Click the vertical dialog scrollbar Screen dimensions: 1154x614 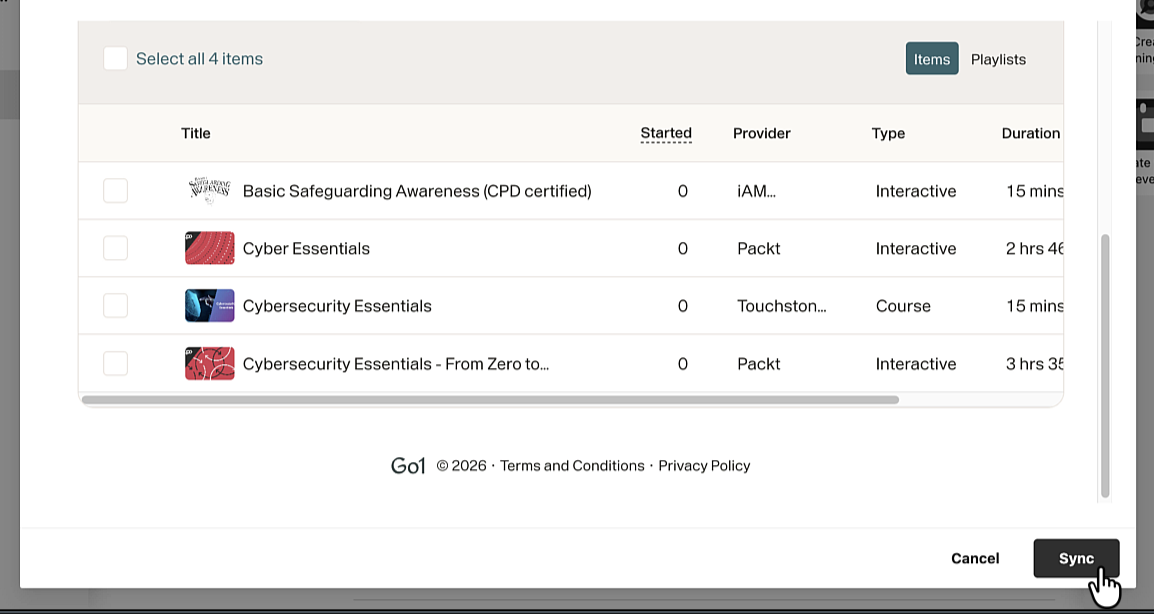coord(1104,366)
